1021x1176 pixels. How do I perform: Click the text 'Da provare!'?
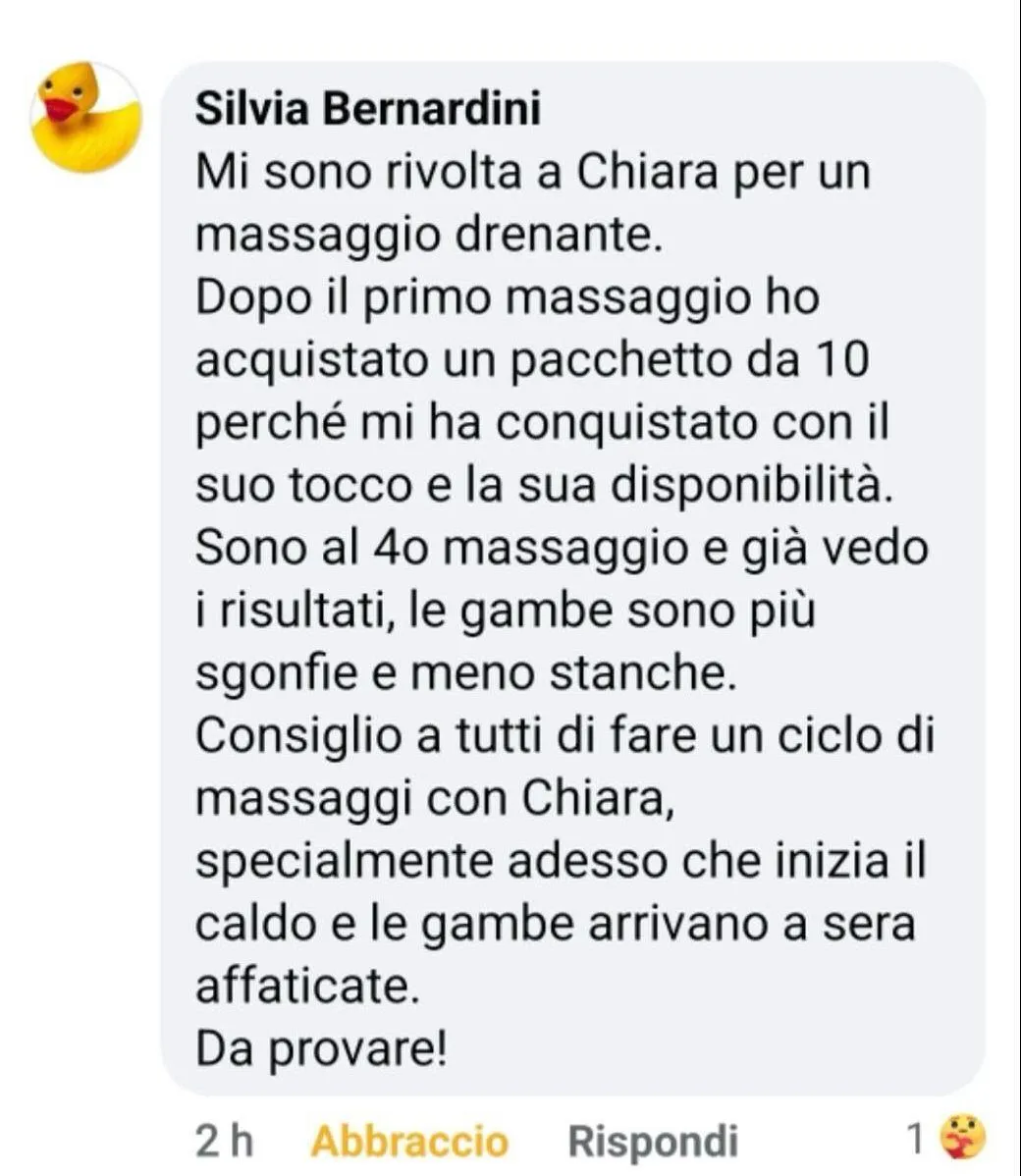(x=322, y=1048)
